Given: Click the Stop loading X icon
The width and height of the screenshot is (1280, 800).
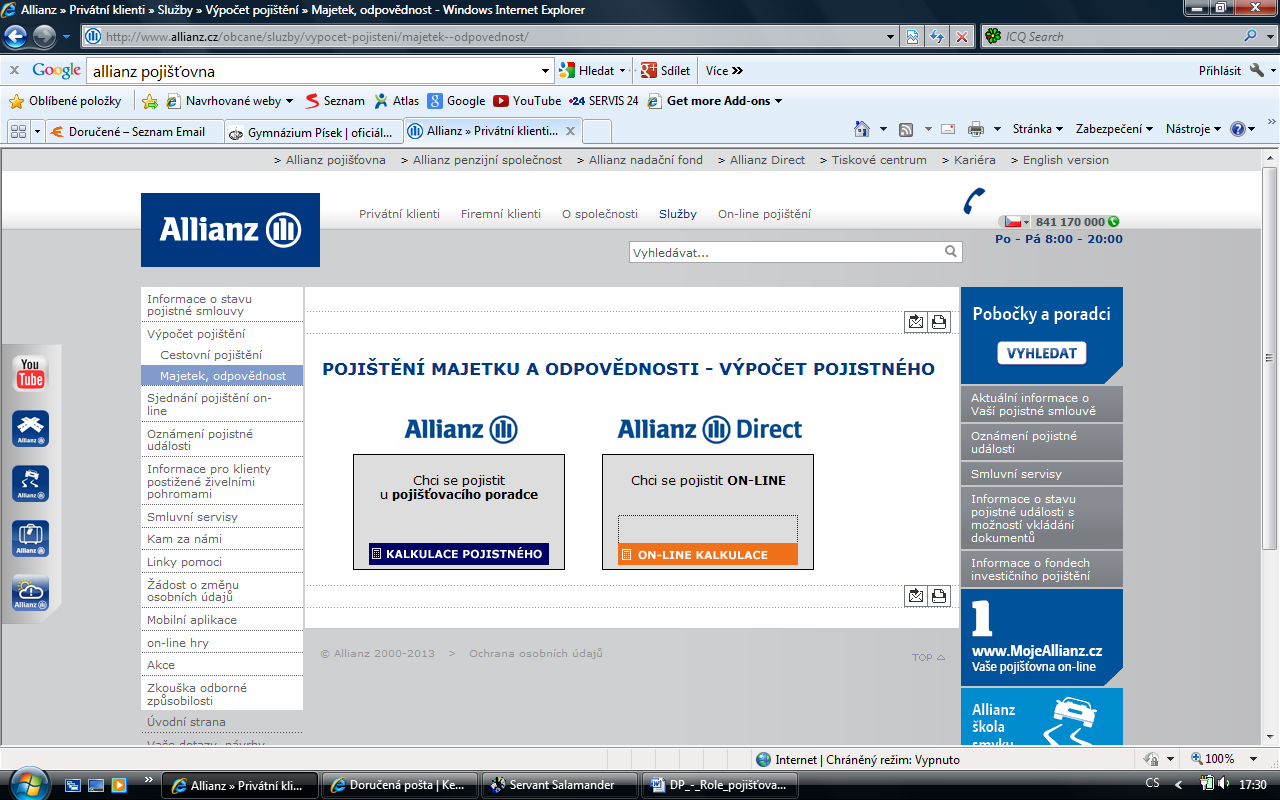Looking at the screenshot, I should click(962, 37).
